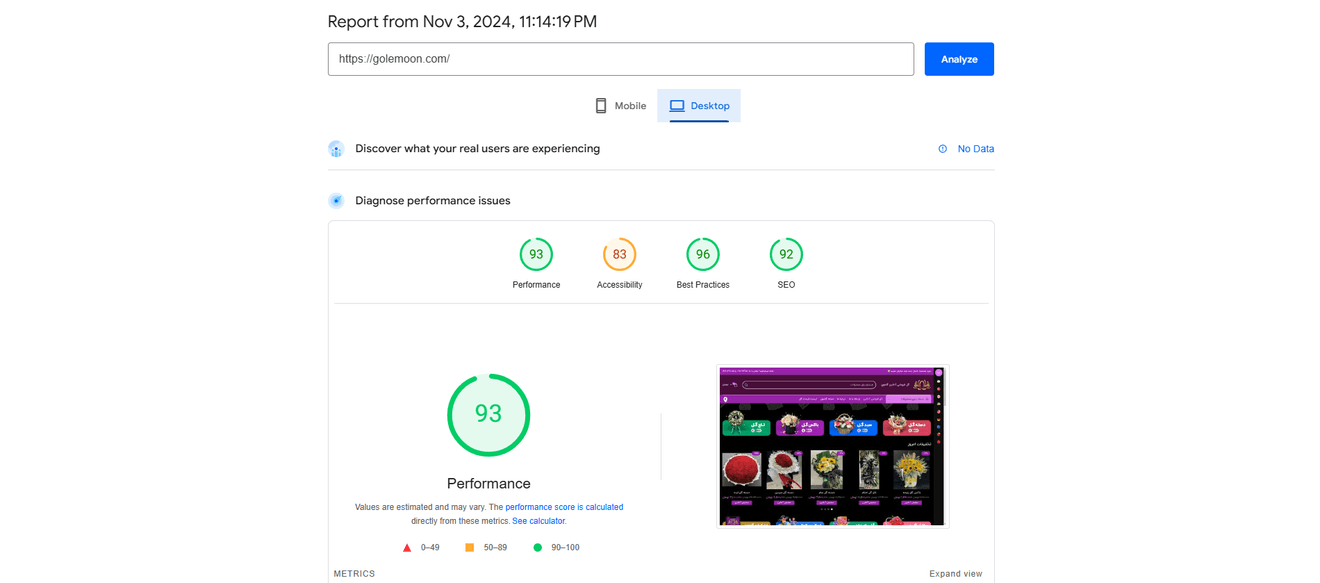Click the No Data info icon
The image size is (1320, 583).
point(942,149)
